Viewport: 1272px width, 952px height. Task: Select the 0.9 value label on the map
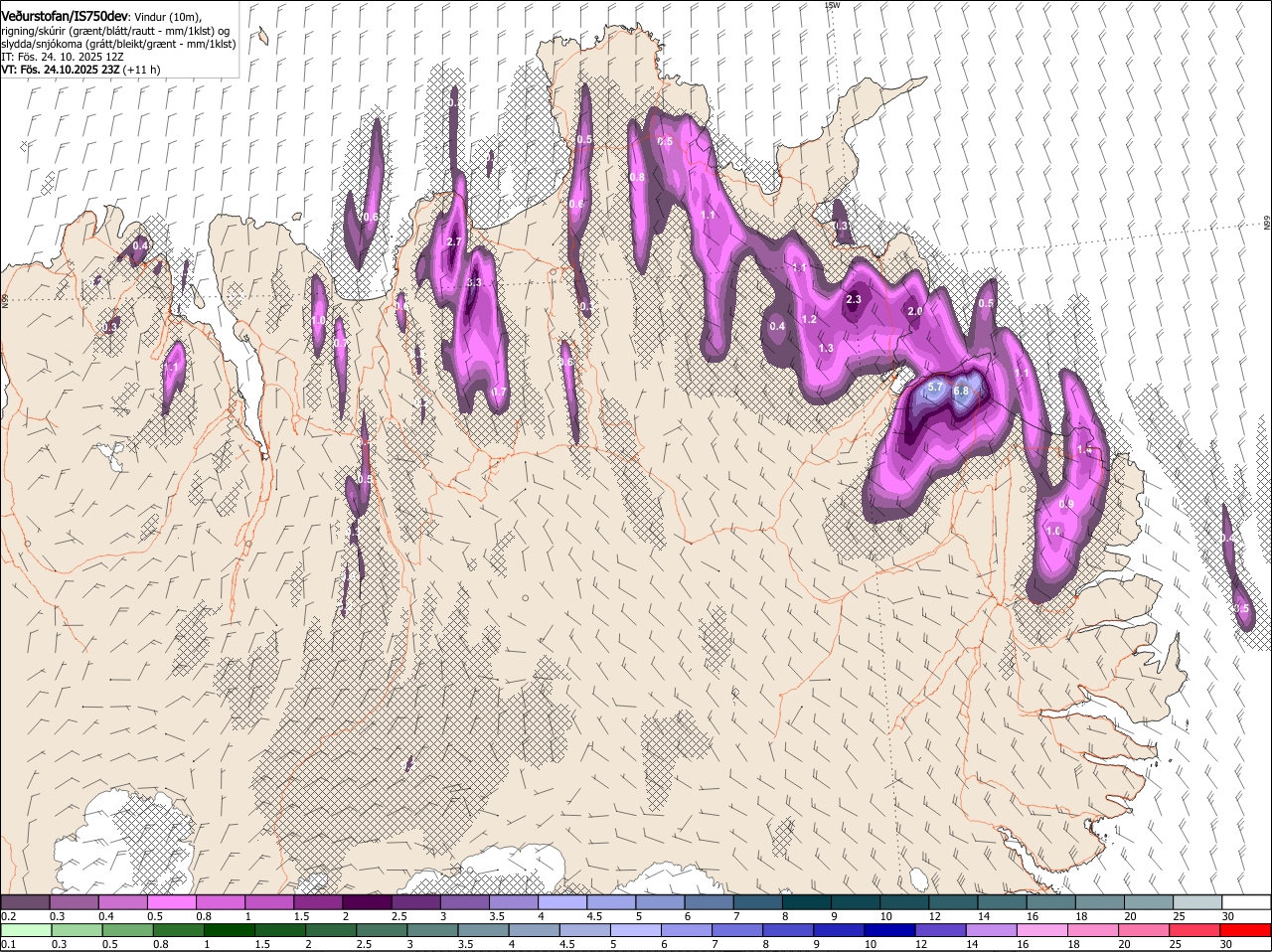[x=1066, y=504]
